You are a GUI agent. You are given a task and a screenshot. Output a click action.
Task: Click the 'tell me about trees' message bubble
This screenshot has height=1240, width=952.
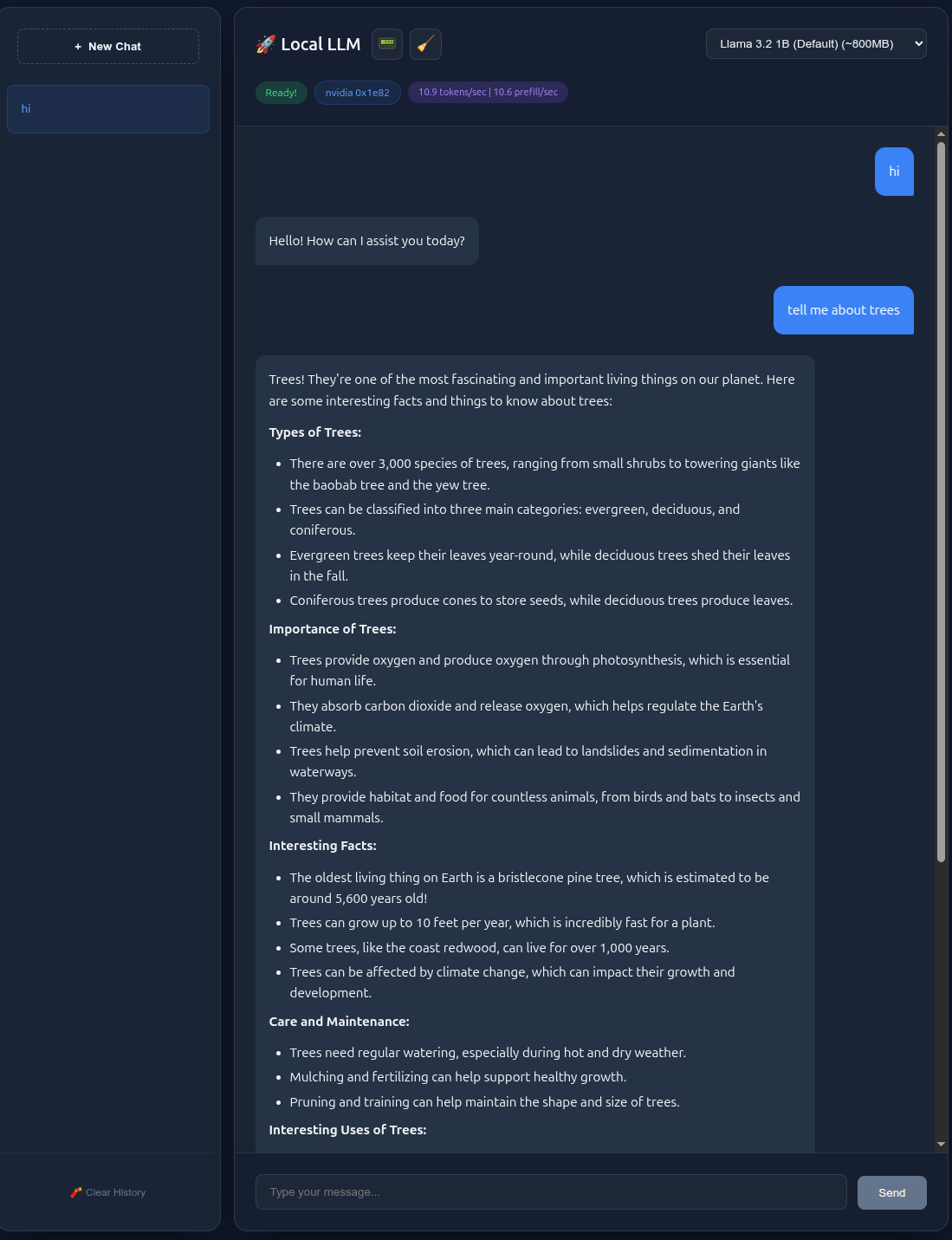click(x=843, y=310)
